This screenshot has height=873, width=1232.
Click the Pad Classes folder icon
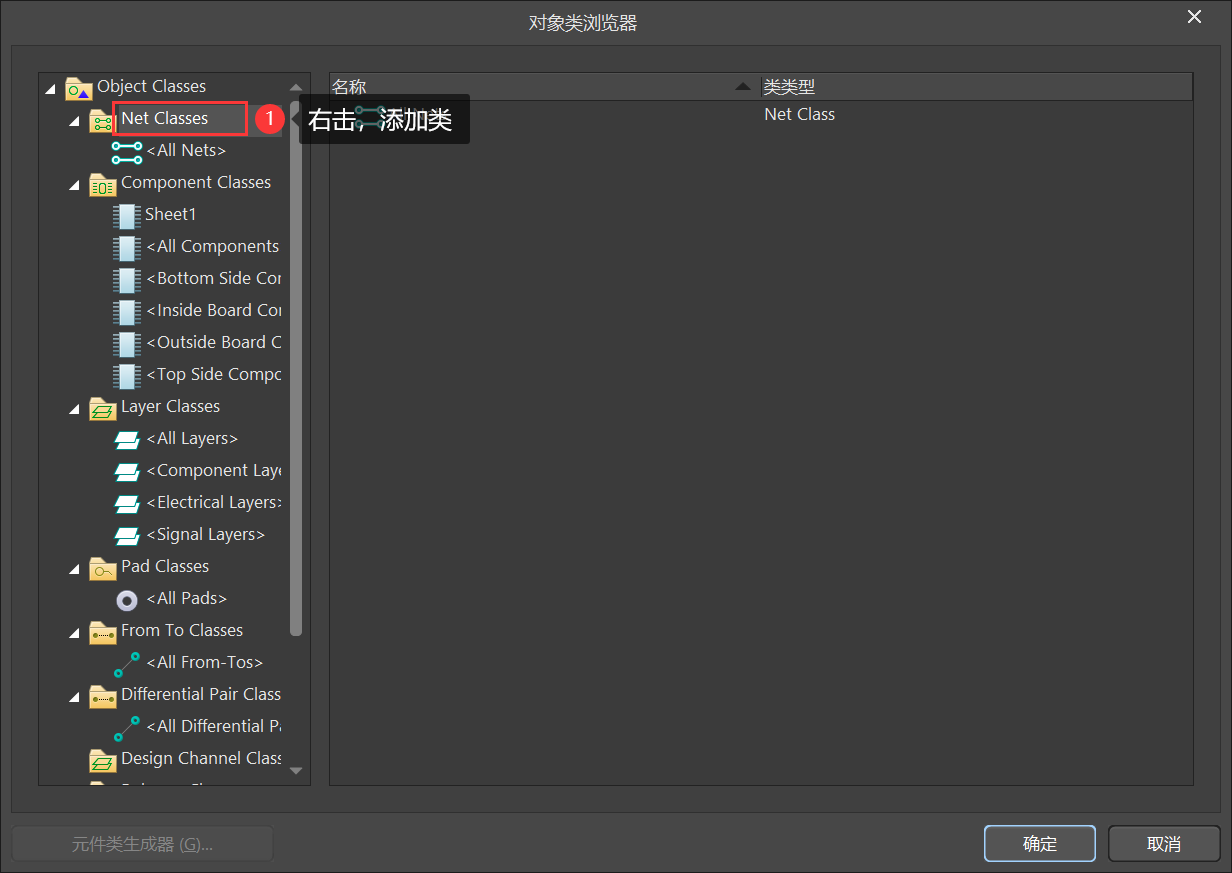point(102,568)
